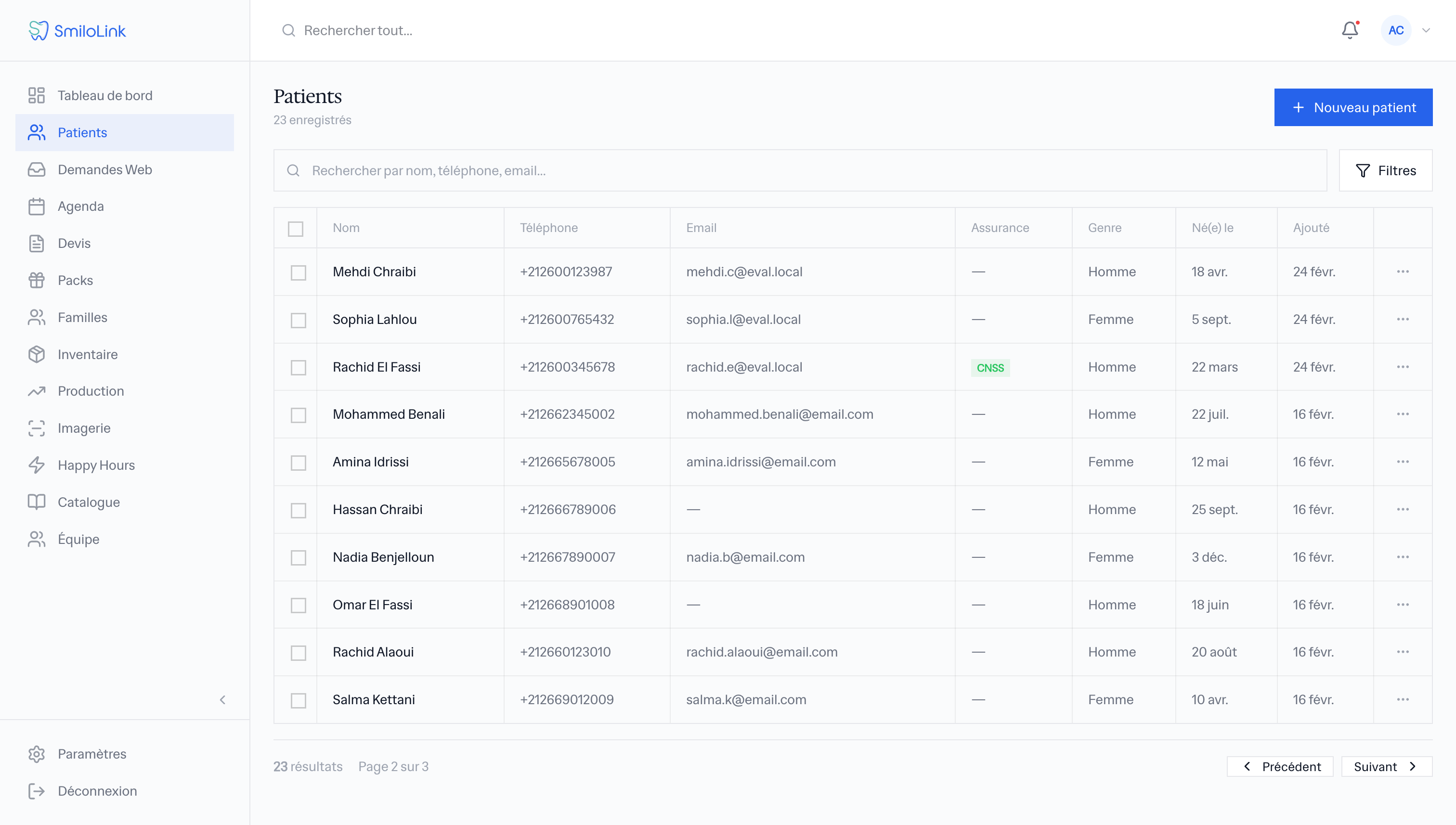Screen dimensions: 1456x825
Task: Collapse the sidebar with chevron arrow
Action: 223,700
